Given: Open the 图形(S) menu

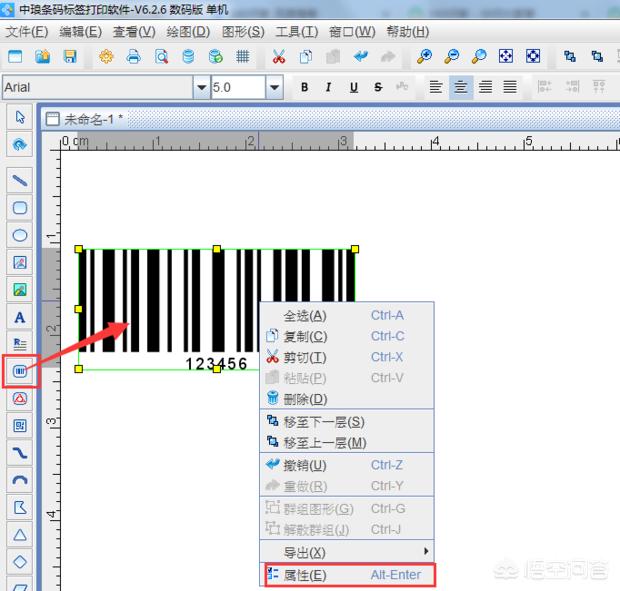Looking at the screenshot, I should point(243,32).
